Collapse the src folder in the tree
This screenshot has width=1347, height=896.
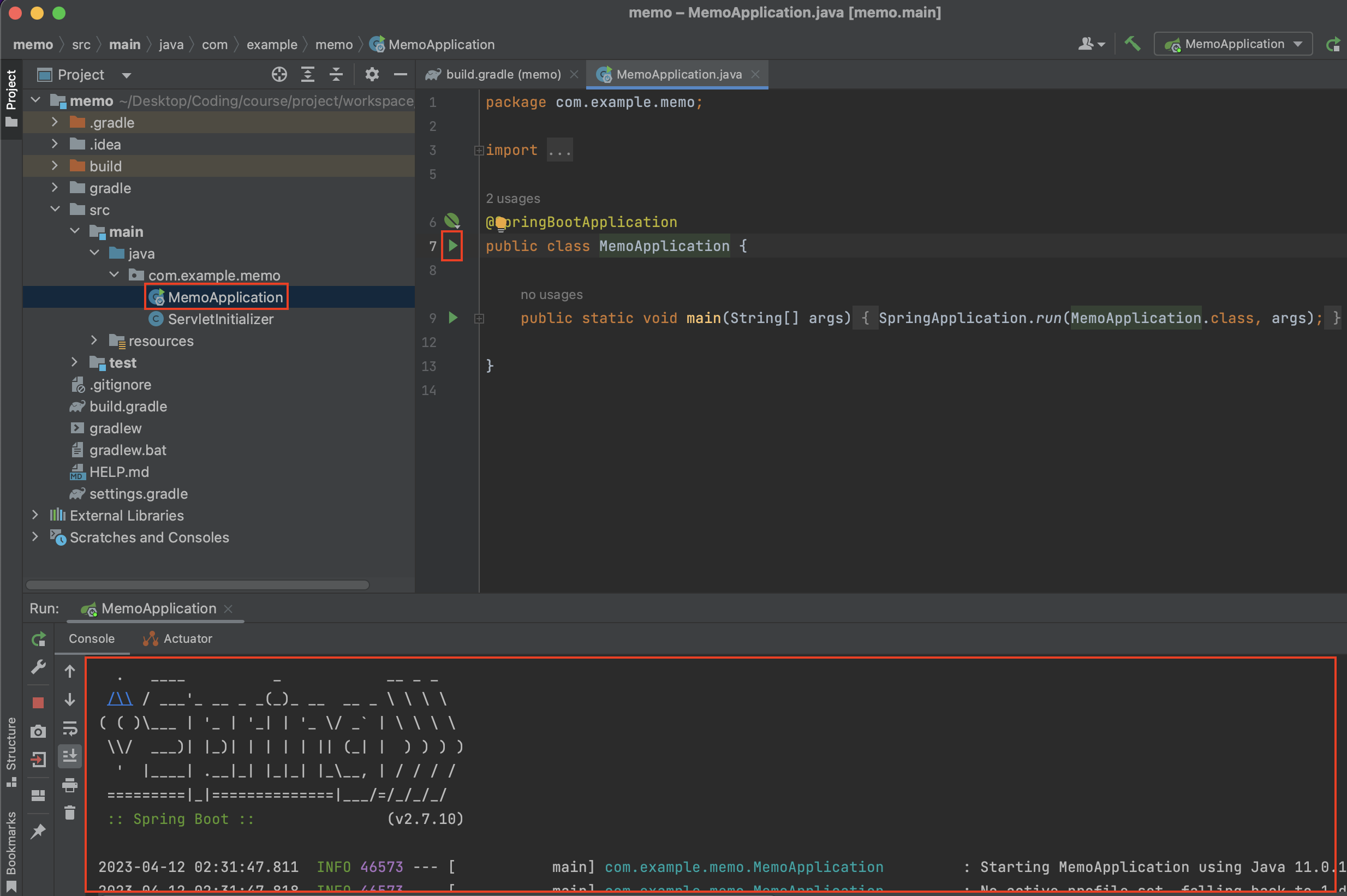[55, 210]
